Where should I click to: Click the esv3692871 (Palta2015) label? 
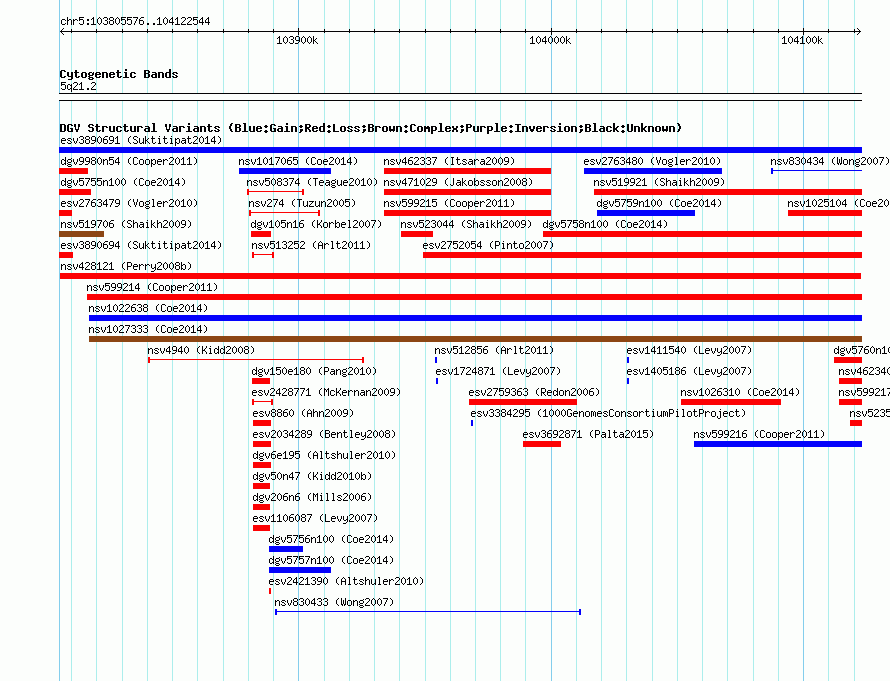[x=588, y=434]
